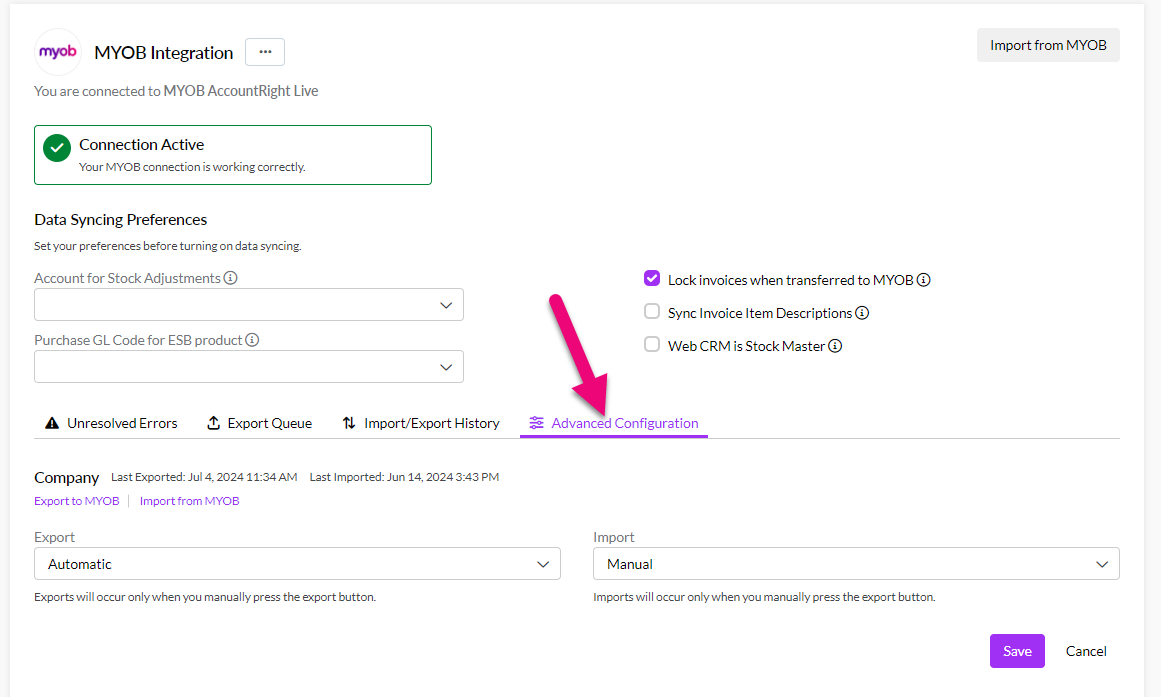Viewport: 1161px width, 697px height.
Task: Click the upload icon on Export Queue
Action: 213,423
